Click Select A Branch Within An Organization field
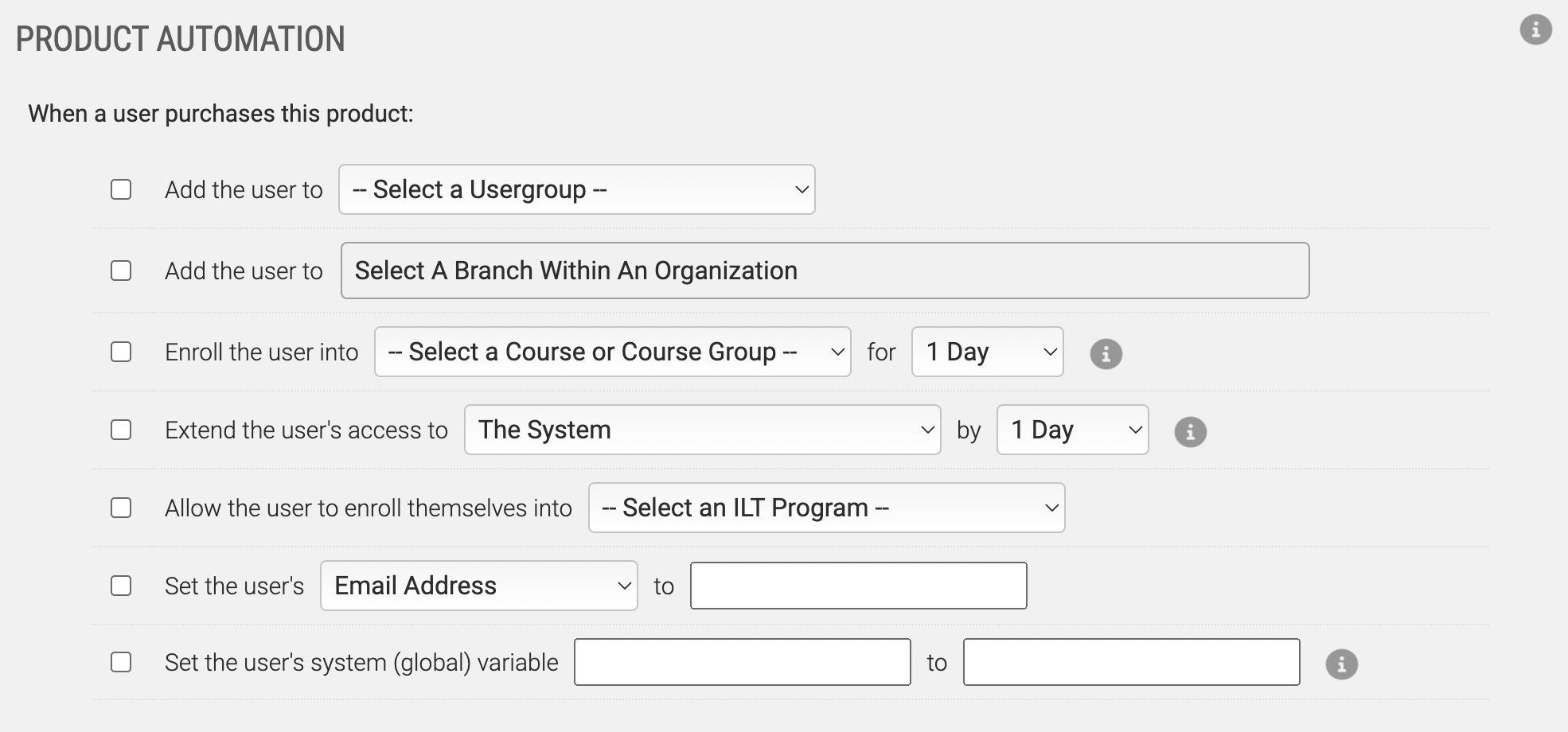The width and height of the screenshot is (1568, 732). 825,271
